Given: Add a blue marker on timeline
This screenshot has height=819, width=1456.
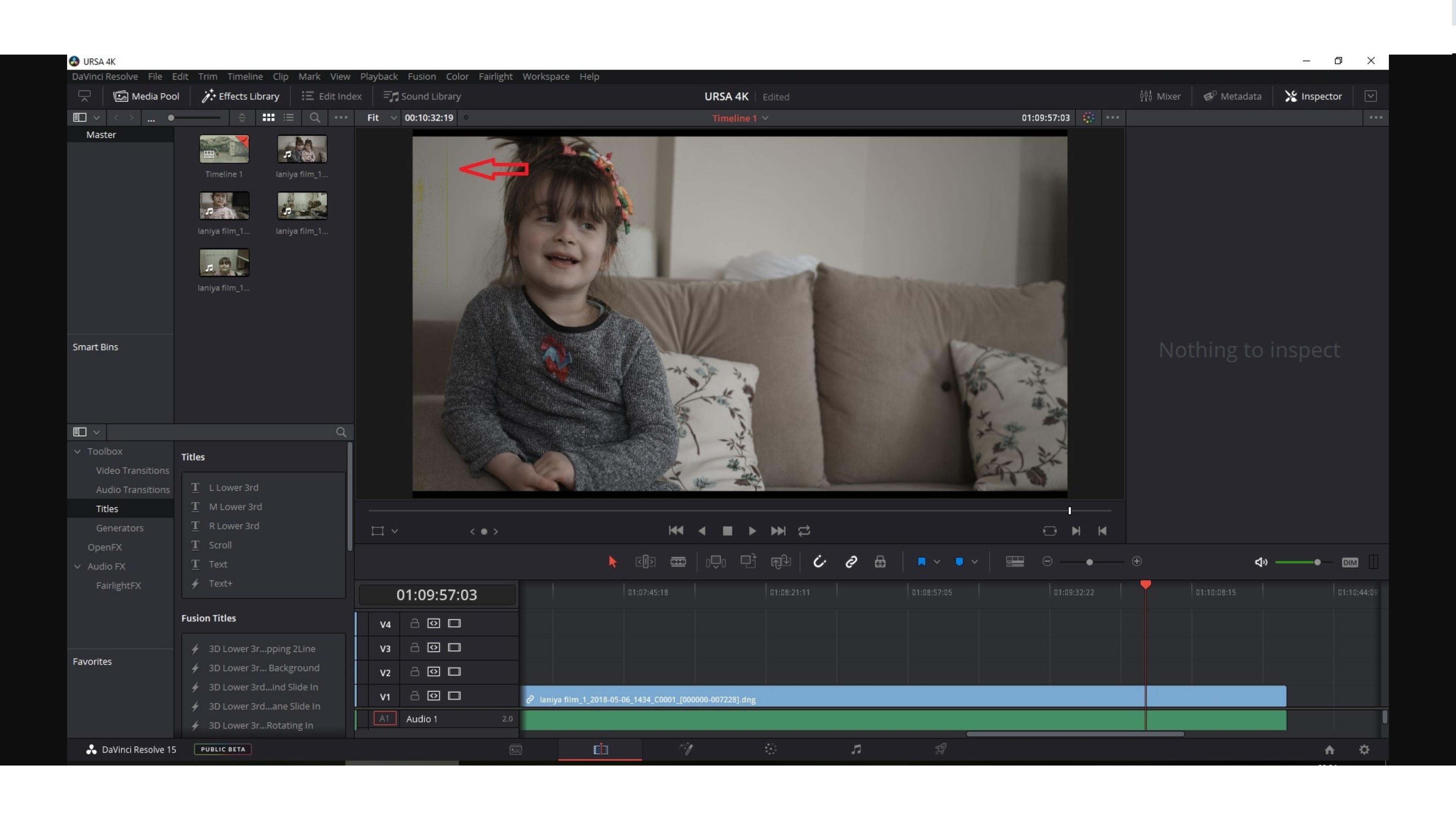Looking at the screenshot, I should 959,562.
